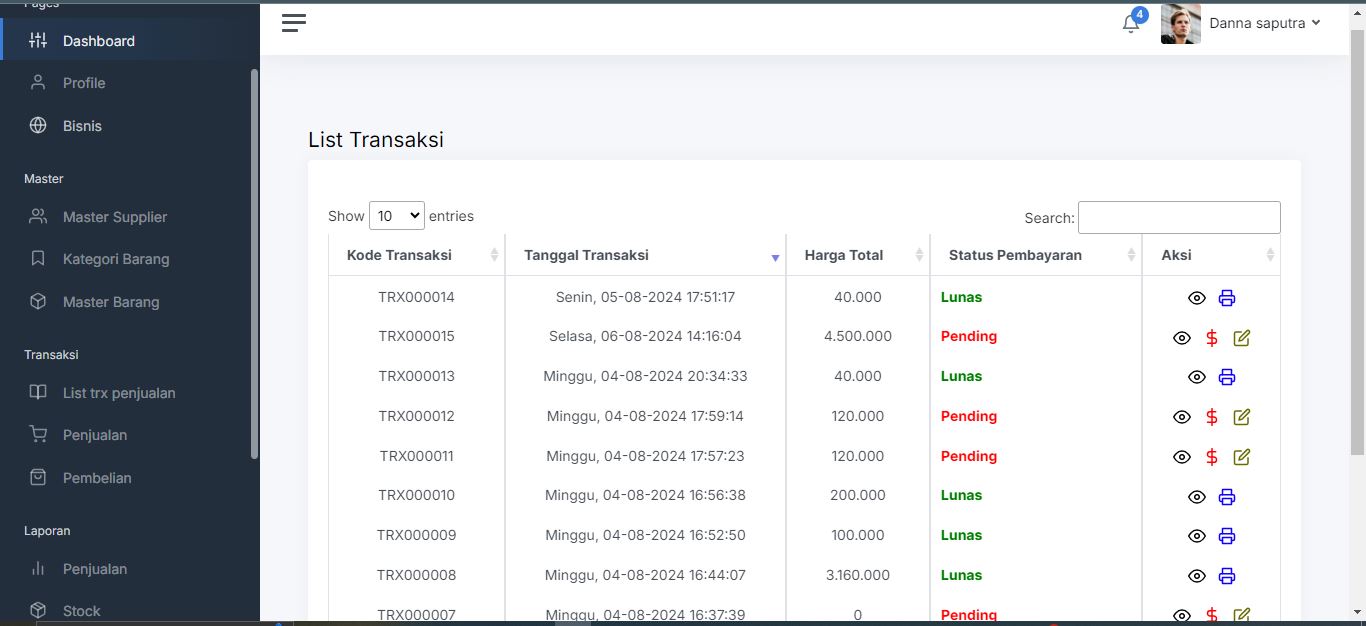Open the show entries dropdown
1366x626 pixels.
(x=396, y=216)
